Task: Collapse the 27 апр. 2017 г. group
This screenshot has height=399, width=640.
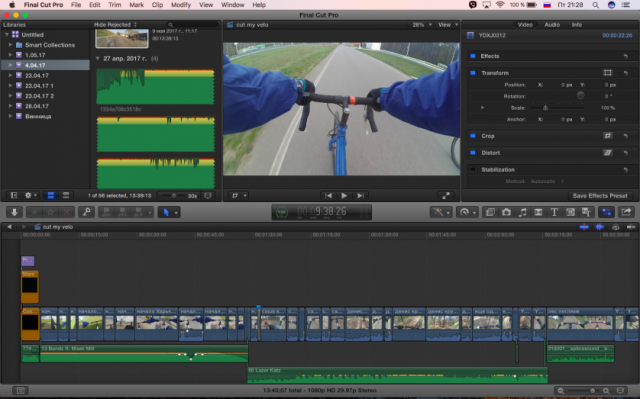Action: click(x=98, y=58)
